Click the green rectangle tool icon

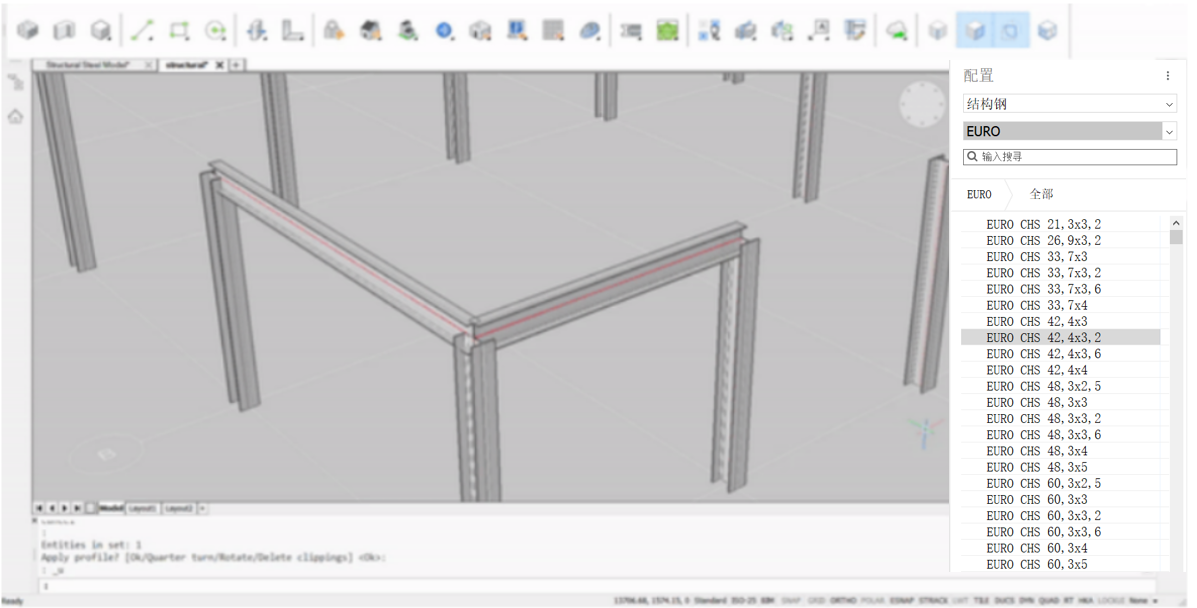pyautogui.click(x=179, y=31)
